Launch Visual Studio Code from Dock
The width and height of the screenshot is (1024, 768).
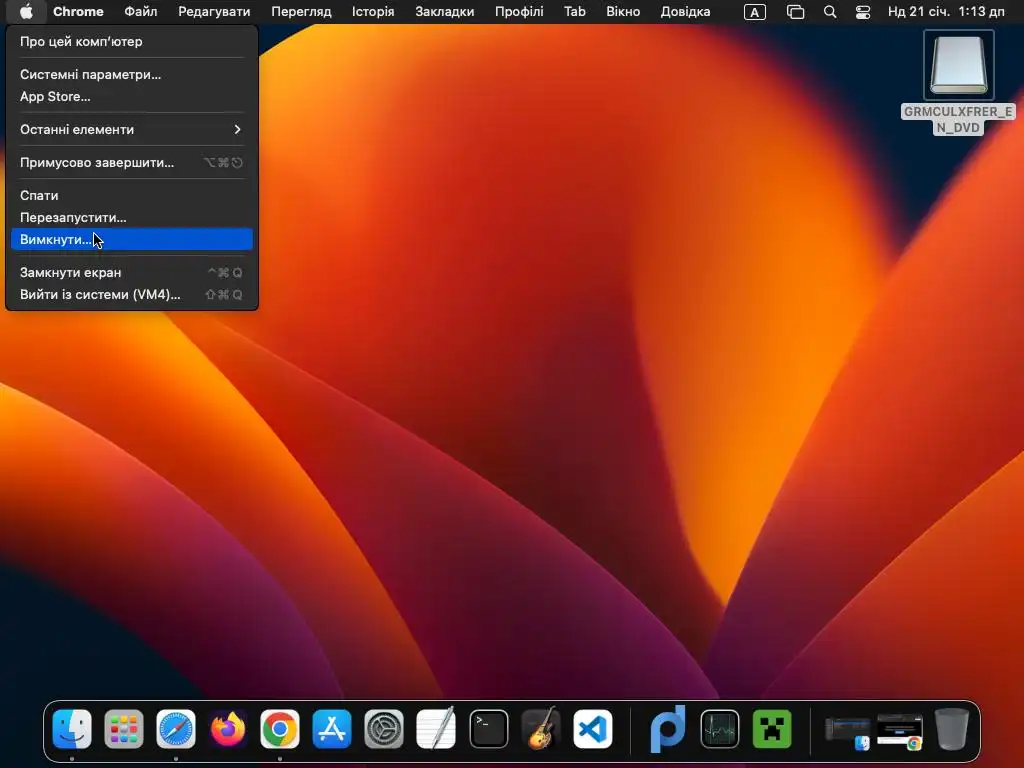(x=592, y=729)
